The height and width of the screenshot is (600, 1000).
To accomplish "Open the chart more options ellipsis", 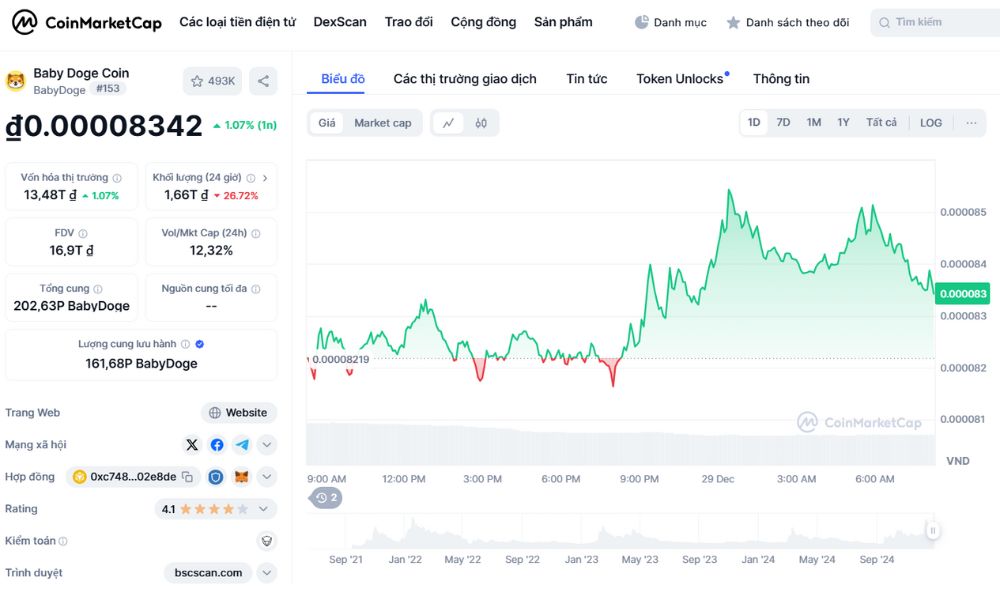I will [971, 122].
